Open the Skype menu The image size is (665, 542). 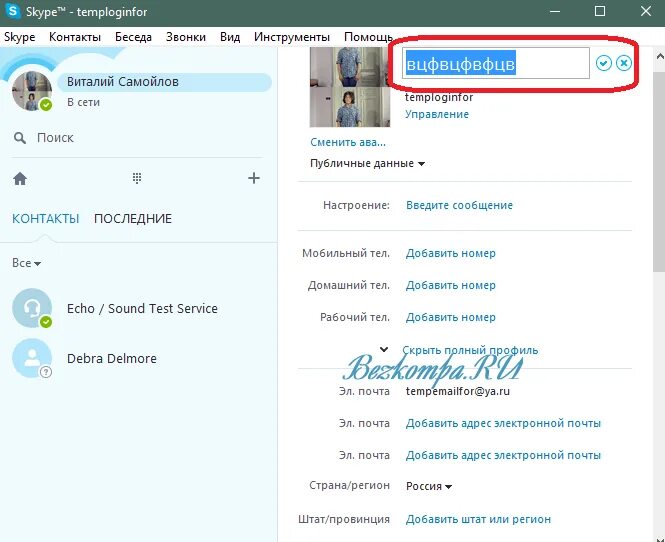(x=20, y=37)
